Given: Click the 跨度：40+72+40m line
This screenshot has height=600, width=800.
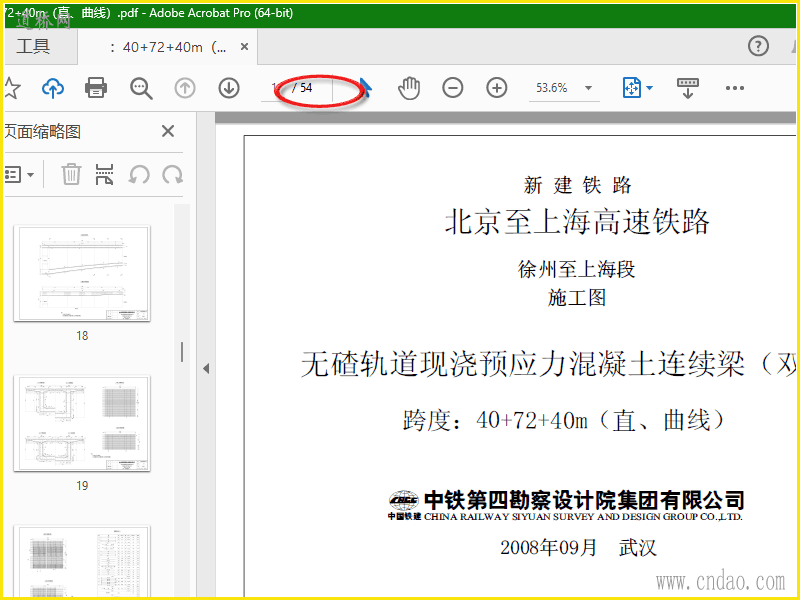Looking at the screenshot, I should 564,420.
